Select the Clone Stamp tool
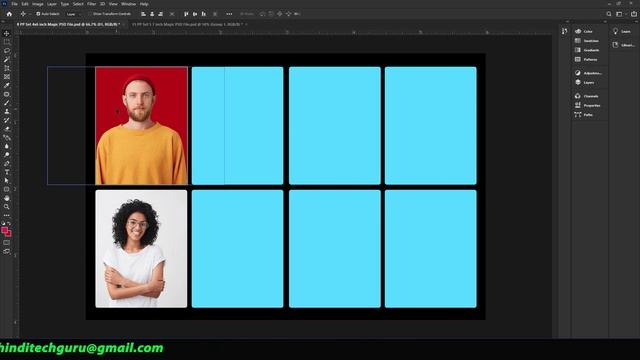The width and height of the screenshot is (640, 360). pyautogui.click(x=7, y=111)
